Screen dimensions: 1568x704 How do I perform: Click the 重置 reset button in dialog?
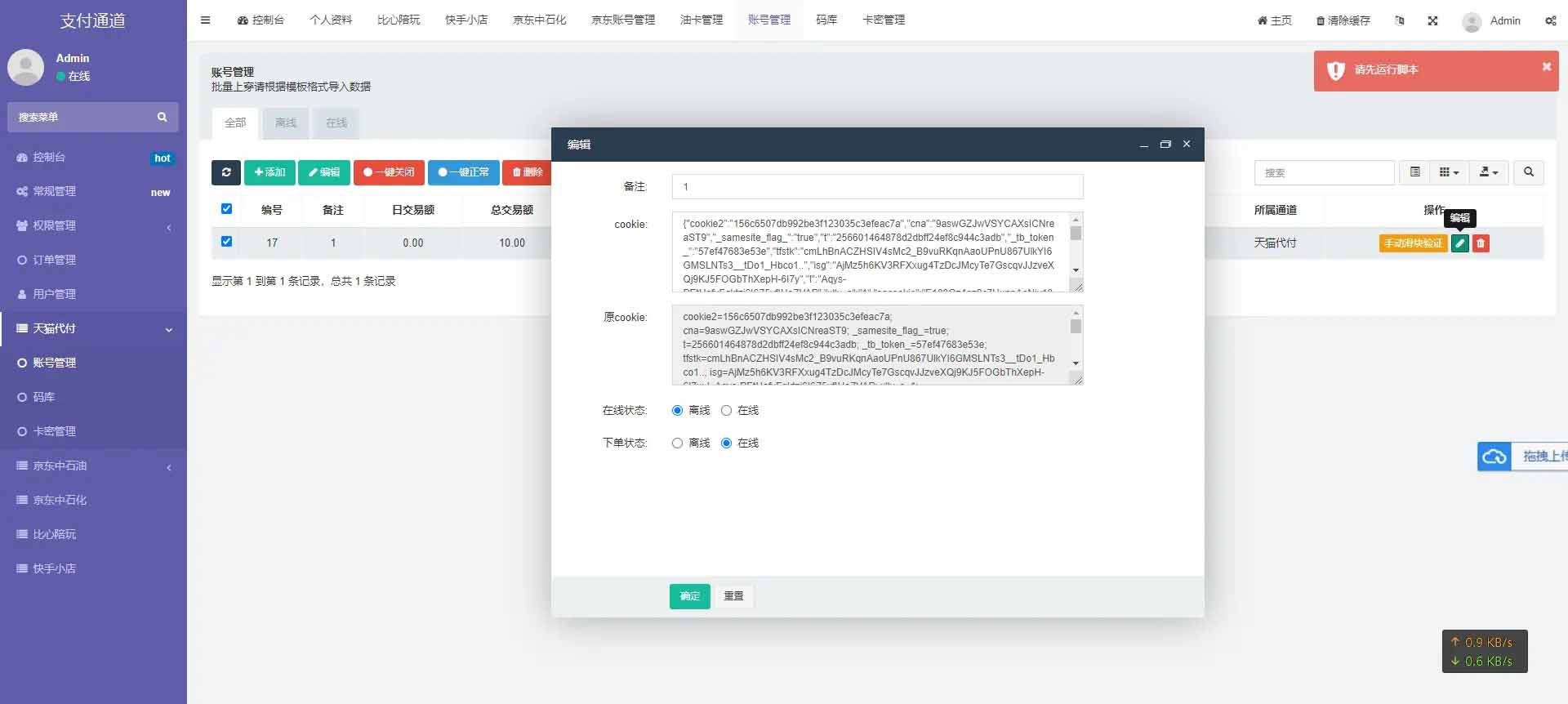[x=733, y=596]
